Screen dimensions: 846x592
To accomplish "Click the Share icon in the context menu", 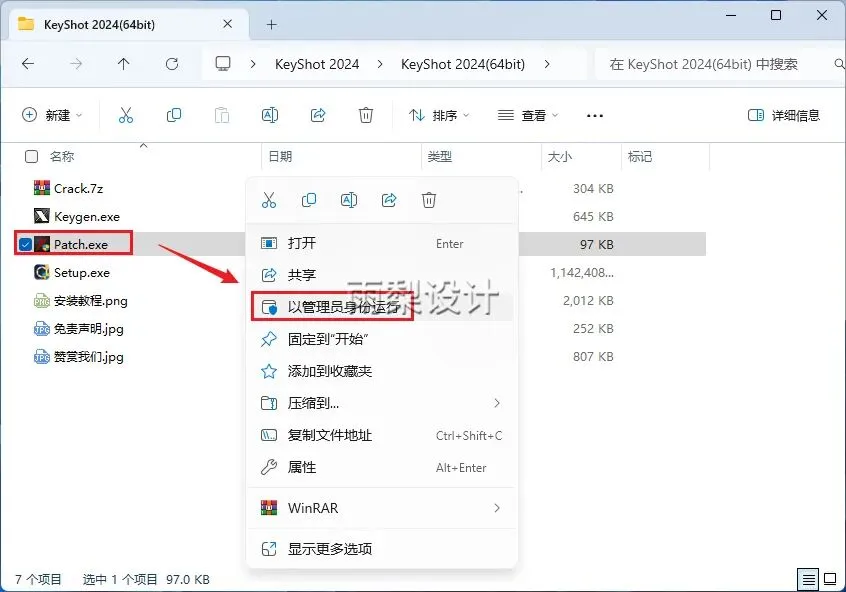I will point(389,200).
